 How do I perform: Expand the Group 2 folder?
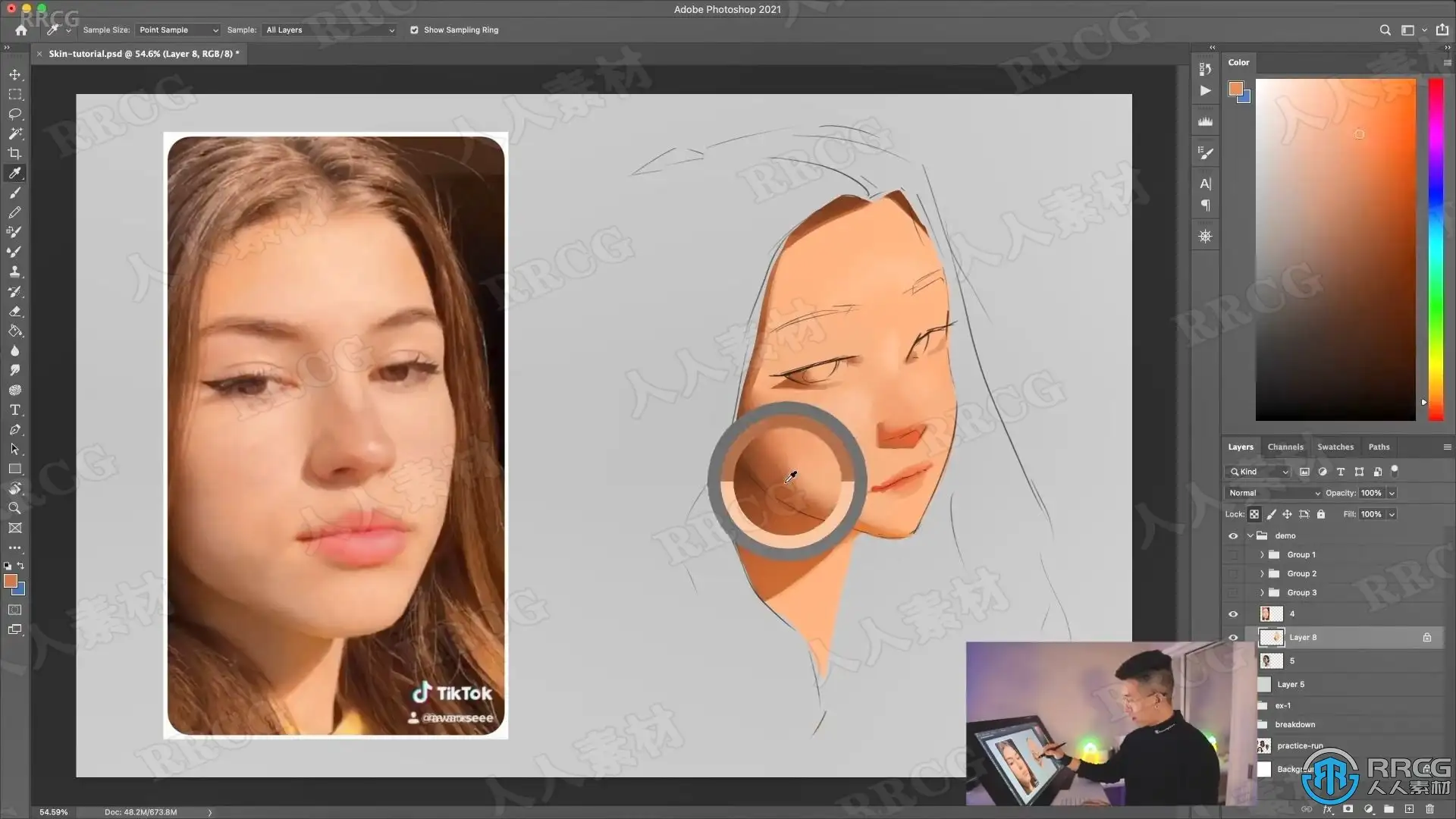point(1262,574)
